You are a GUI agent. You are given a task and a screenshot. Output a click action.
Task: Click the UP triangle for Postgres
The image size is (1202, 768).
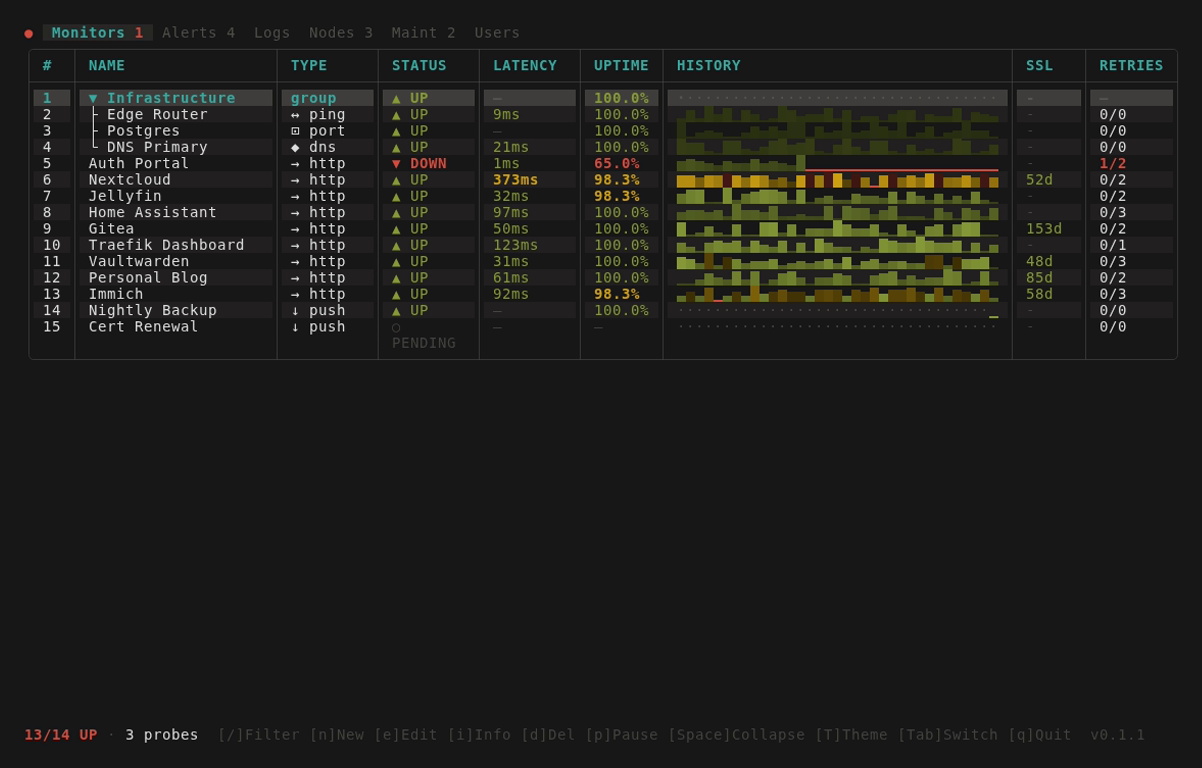click(397, 131)
